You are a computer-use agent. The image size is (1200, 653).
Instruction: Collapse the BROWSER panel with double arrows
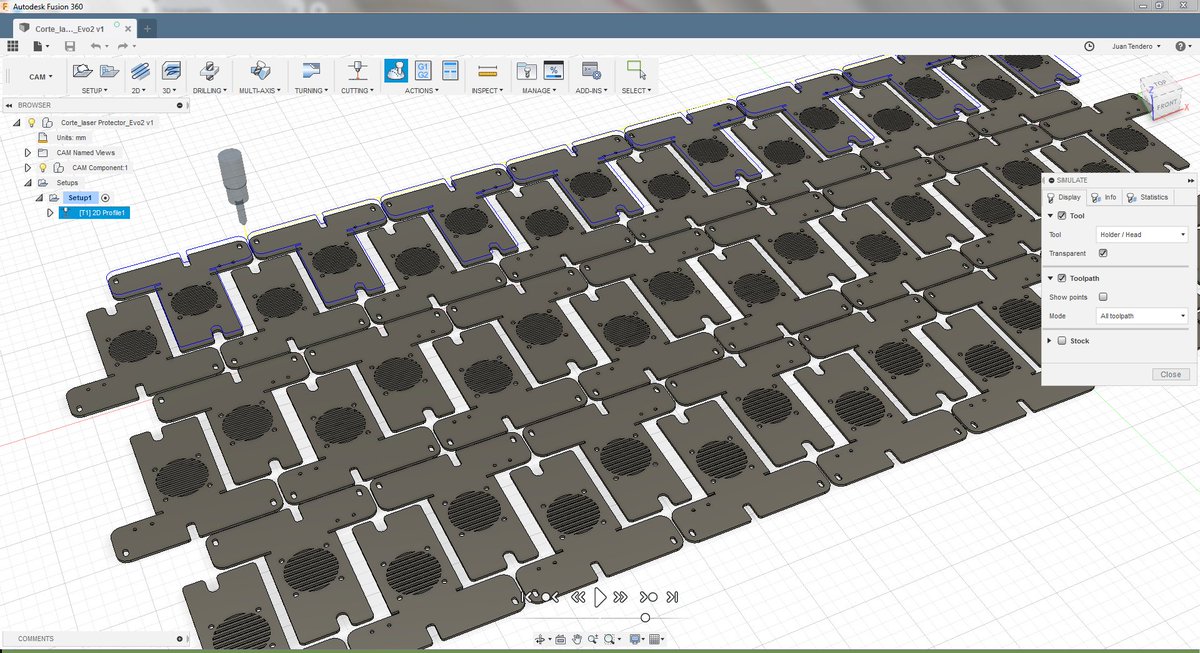[9, 105]
